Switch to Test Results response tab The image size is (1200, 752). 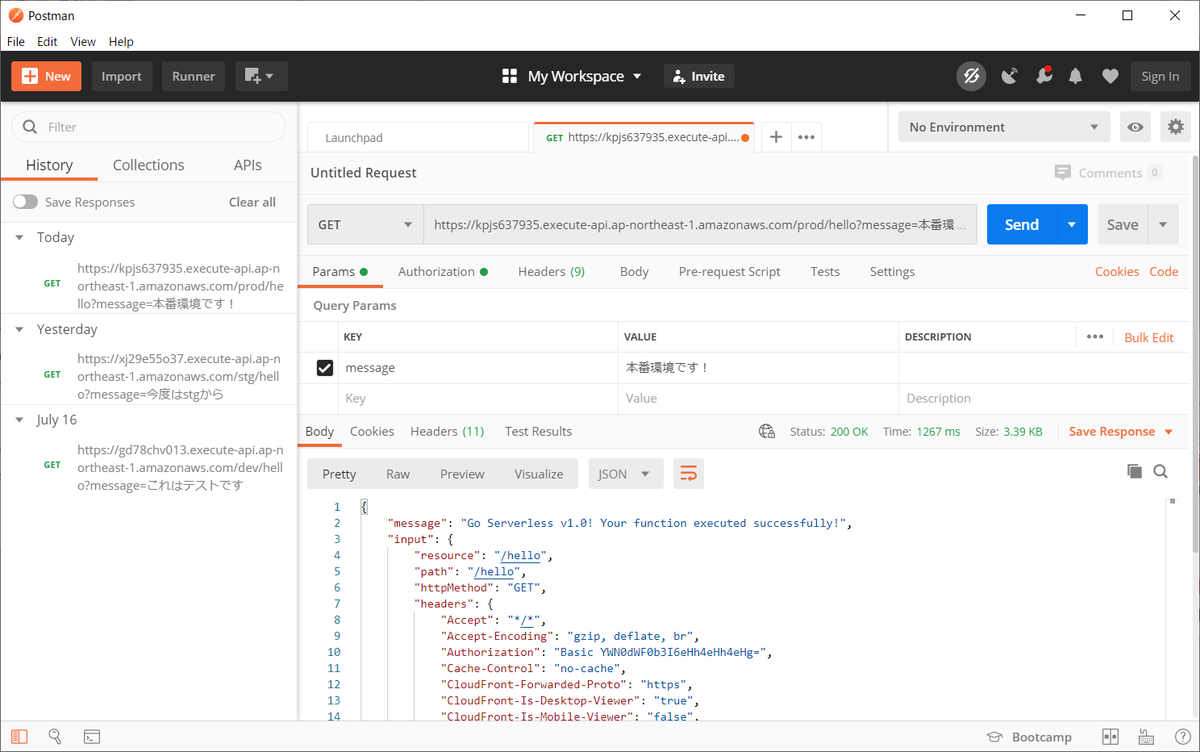pyautogui.click(x=538, y=431)
